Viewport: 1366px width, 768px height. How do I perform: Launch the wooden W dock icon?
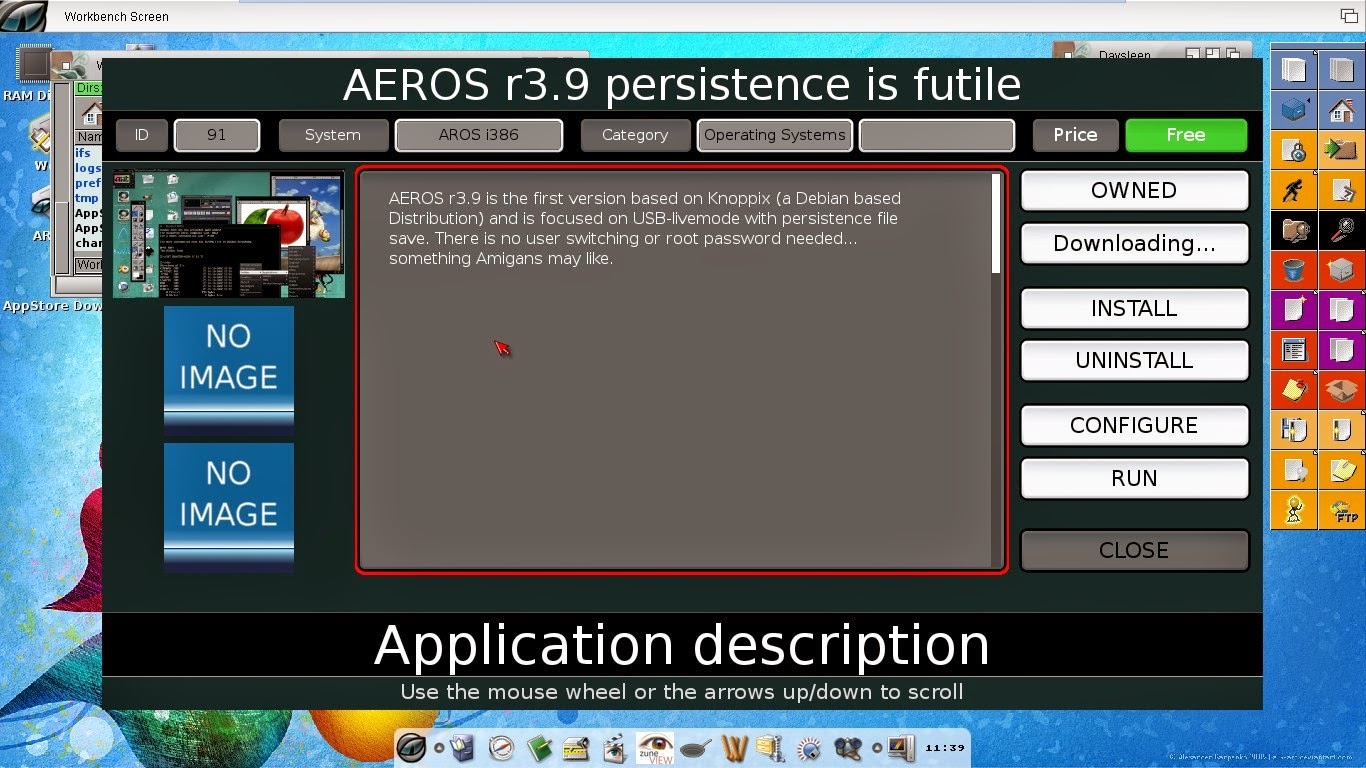(x=734, y=747)
